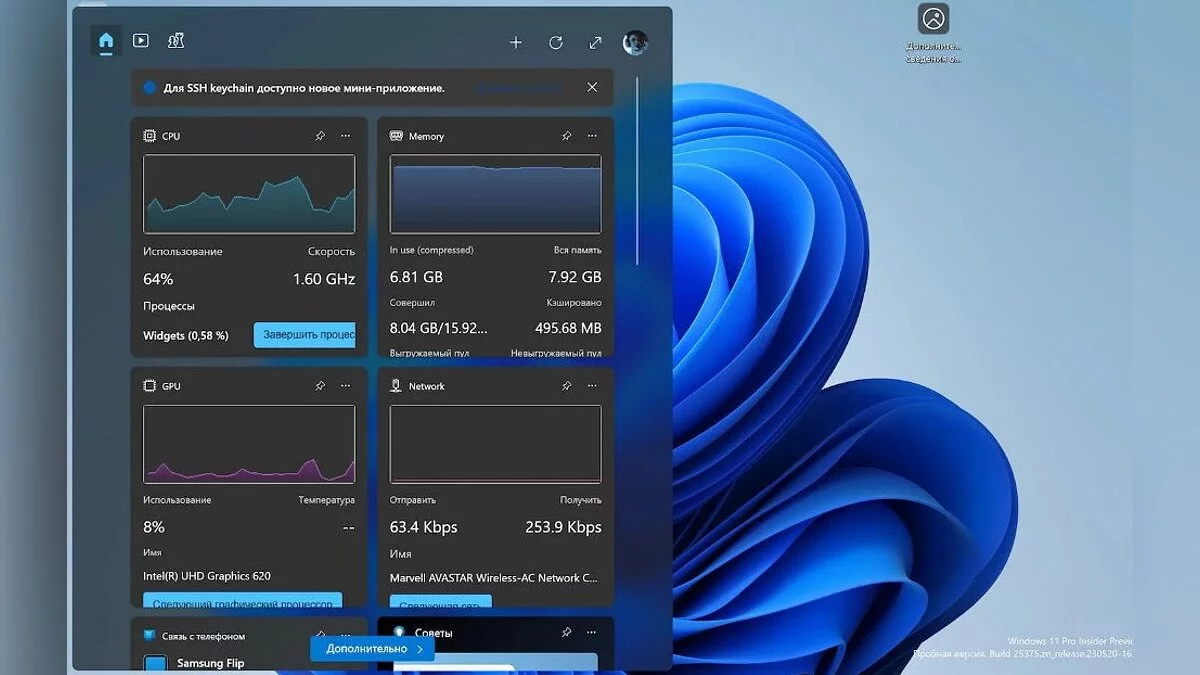This screenshot has height=675, width=1200.
Task: Click the Memory usage graph
Action: (496, 194)
